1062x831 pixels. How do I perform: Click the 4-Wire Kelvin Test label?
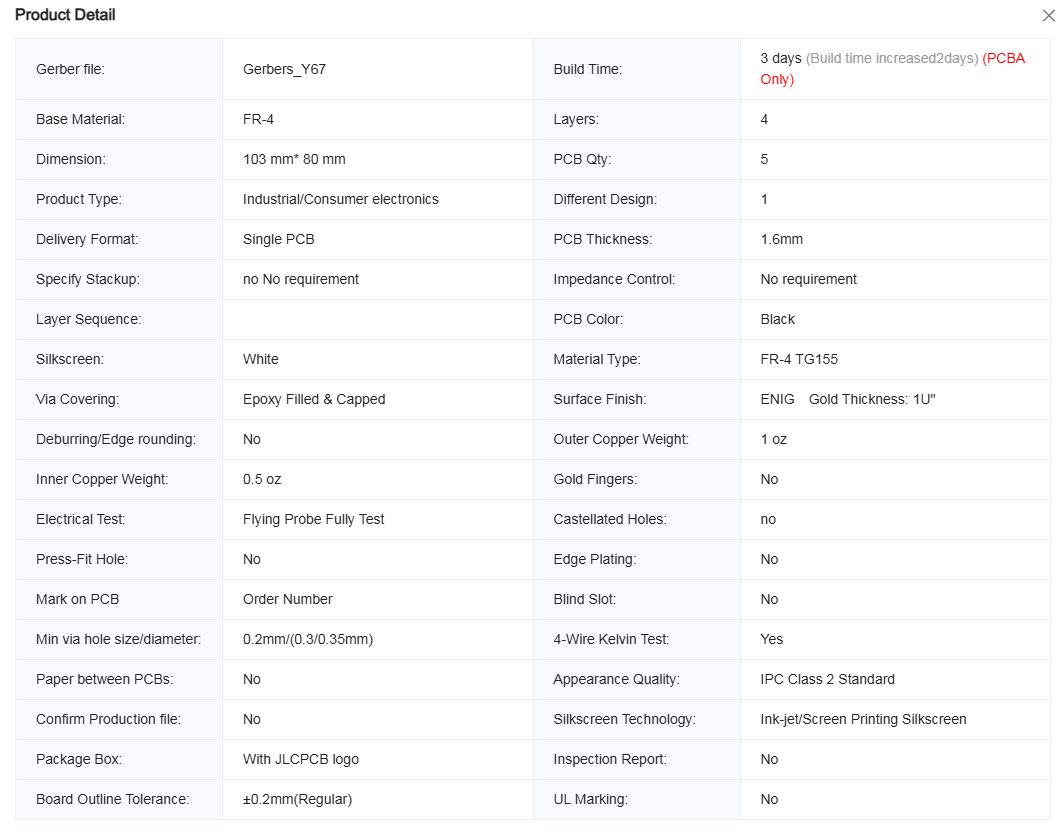(x=611, y=639)
